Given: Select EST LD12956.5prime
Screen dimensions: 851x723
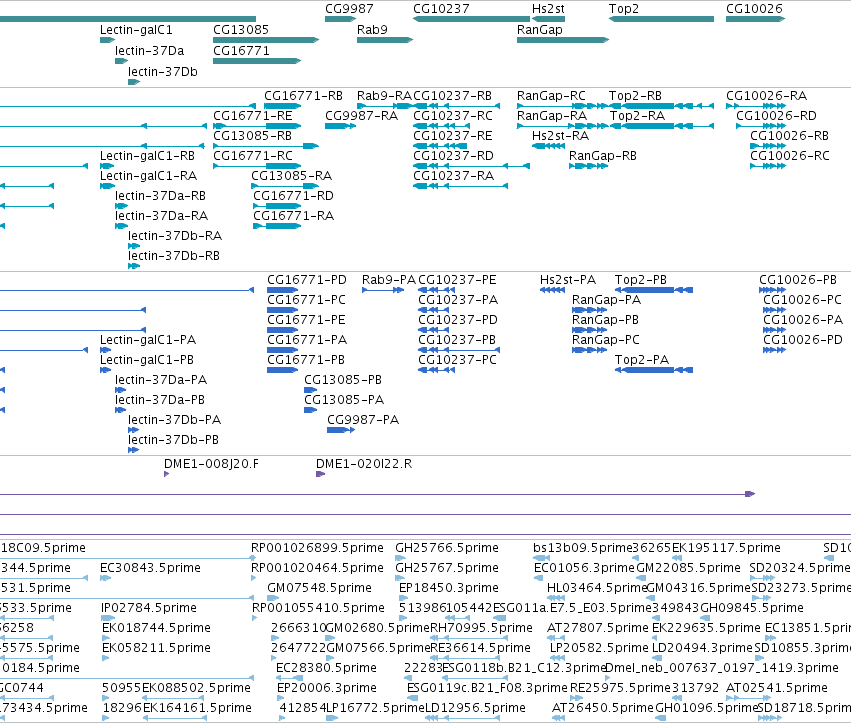Looking at the screenshot, I should pyautogui.click(x=475, y=708).
